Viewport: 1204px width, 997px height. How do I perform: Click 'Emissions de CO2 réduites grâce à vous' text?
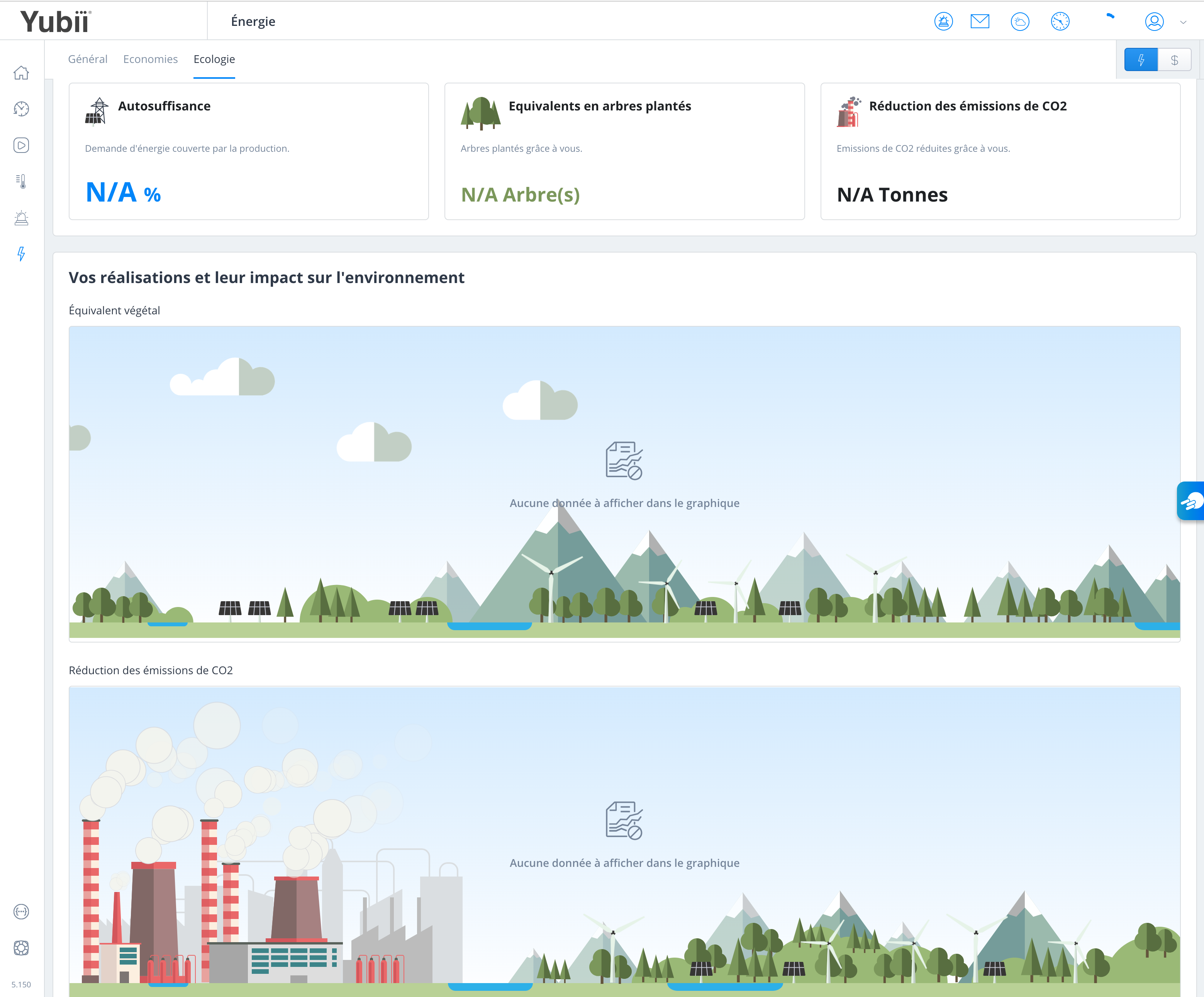[x=923, y=149]
